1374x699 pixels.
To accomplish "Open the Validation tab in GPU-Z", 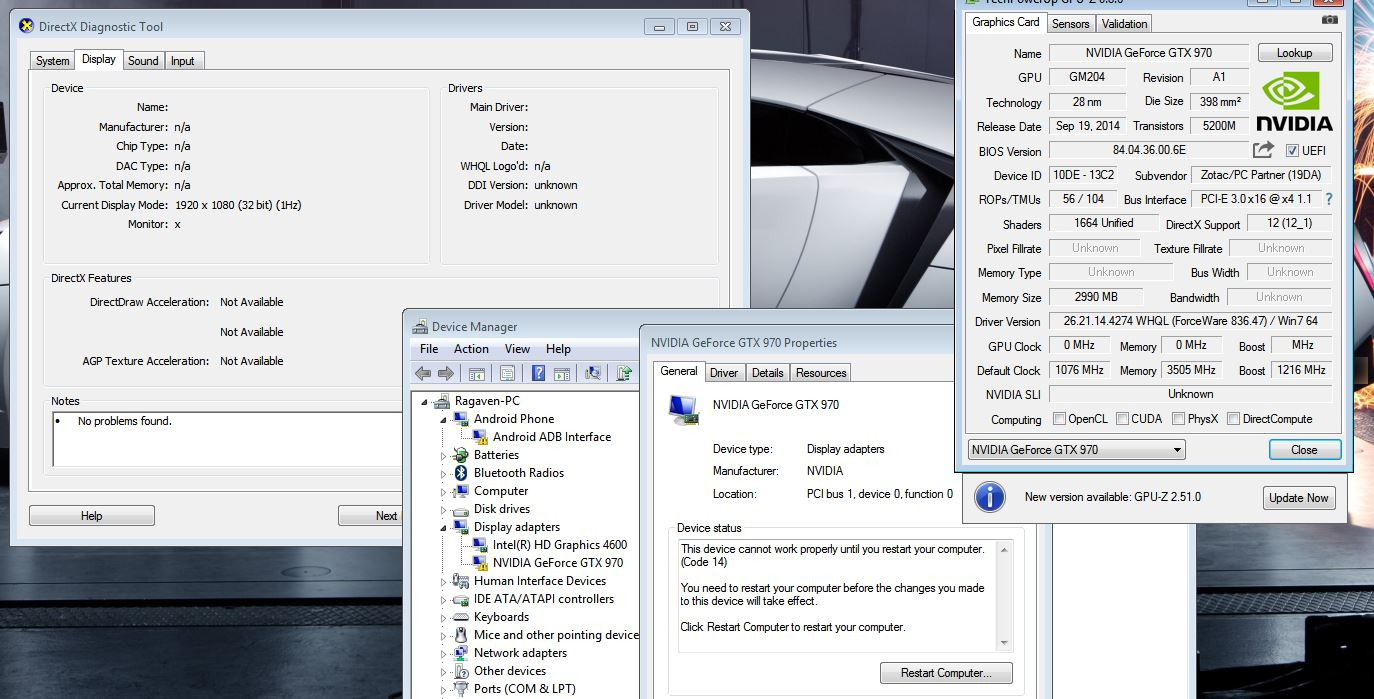I will [1124, 23].
